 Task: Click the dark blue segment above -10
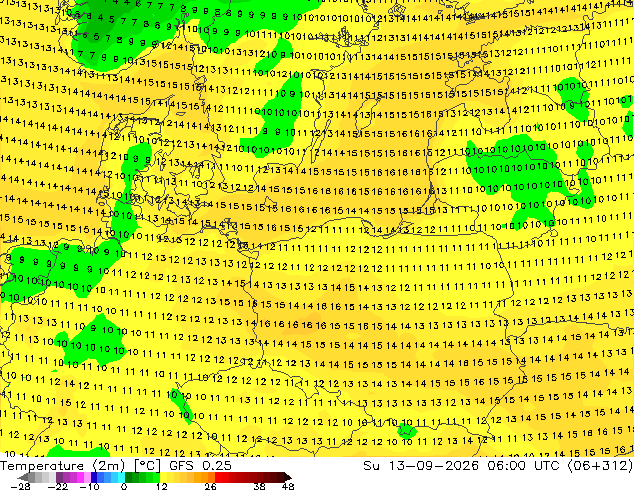(x=94, y=477)
